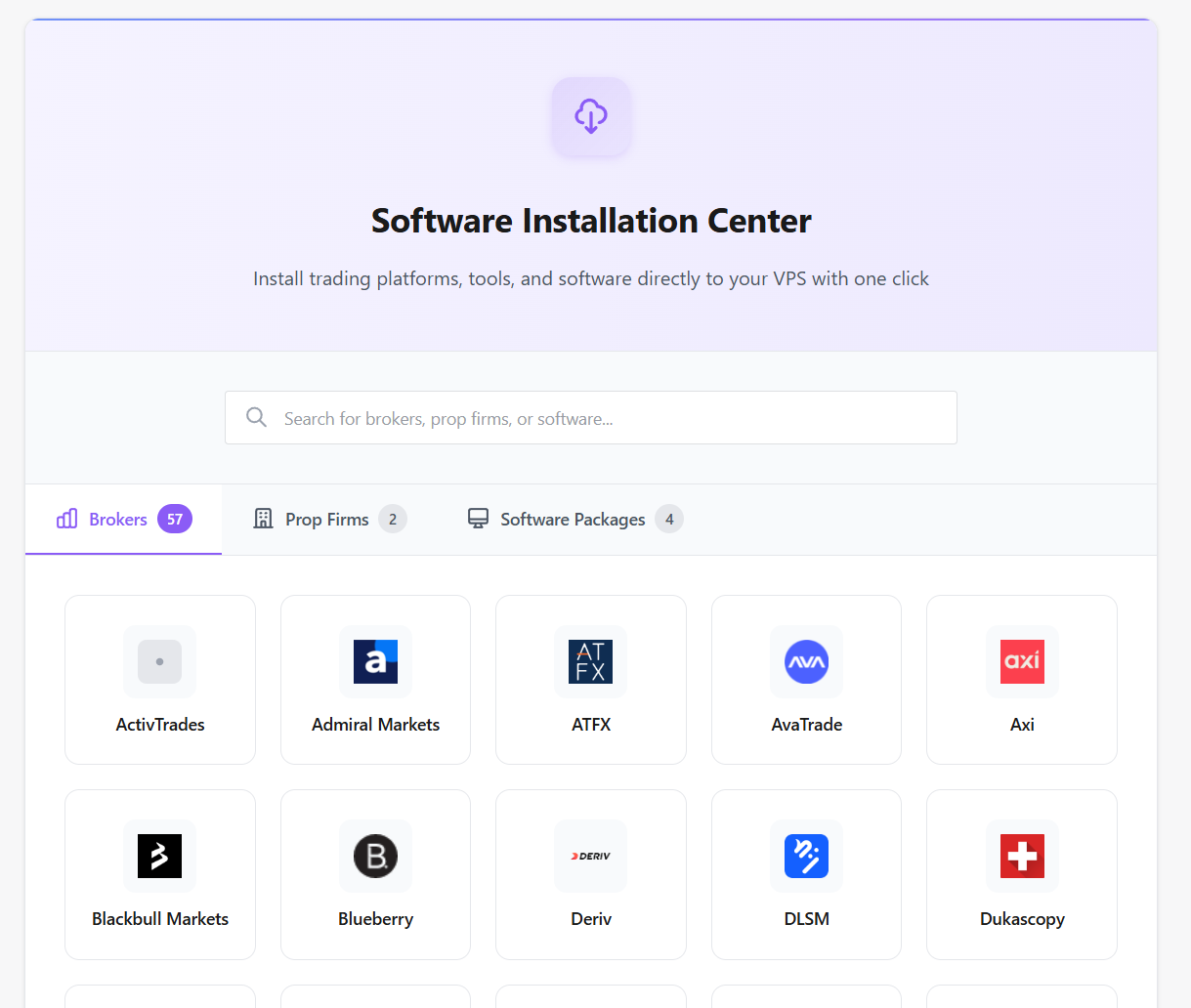Click the ActivTrades broker logo
This screenshot has width=1191, height=1008.
pos(159,662)
